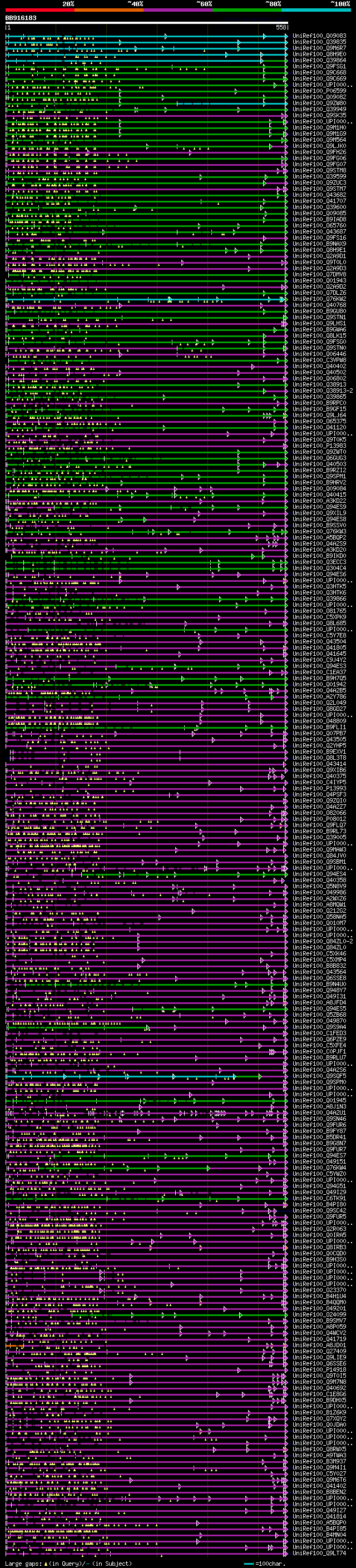Click the label UniRef100_Q49I27
This screenshot has height=1568, width=356.
(x=319, y=1510)
